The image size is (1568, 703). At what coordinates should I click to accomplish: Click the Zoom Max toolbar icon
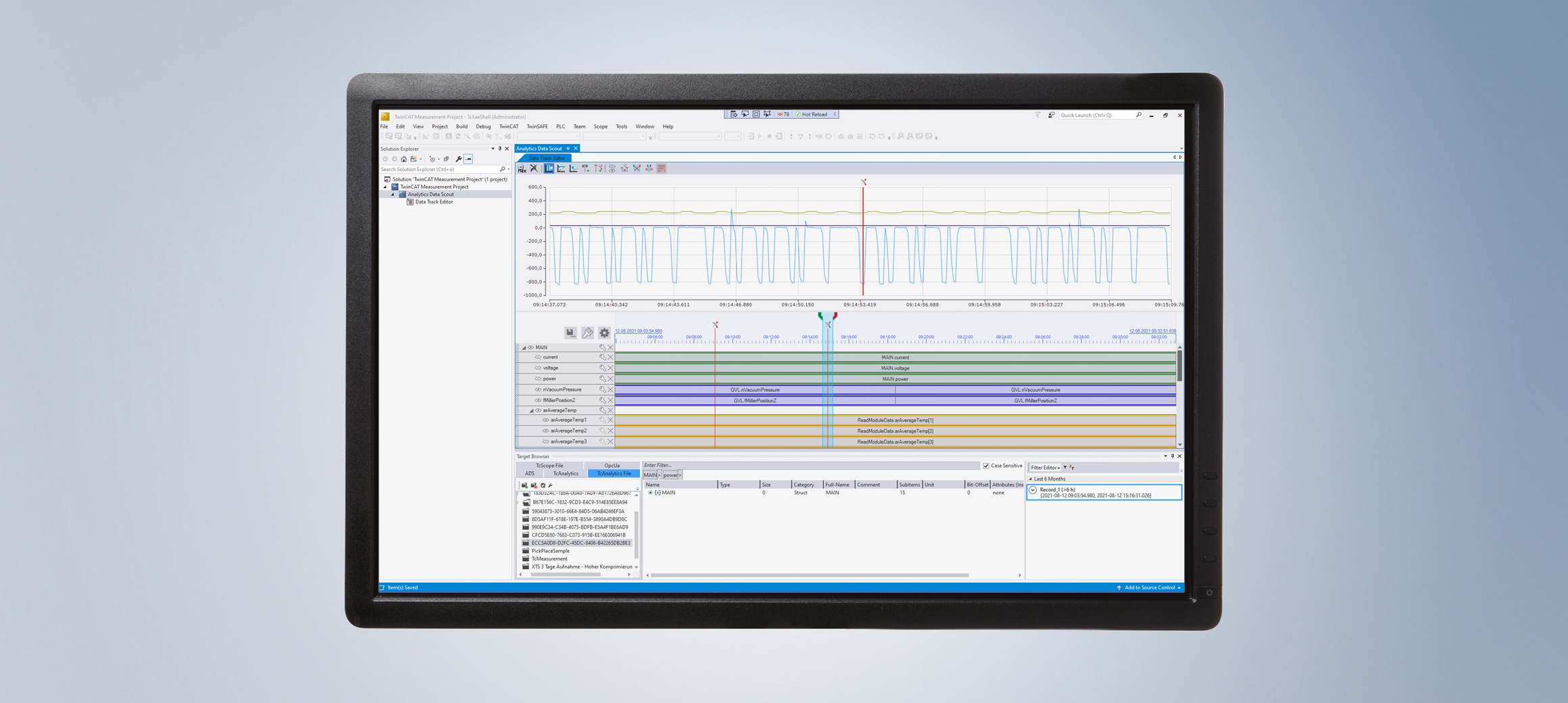pos(522,168)
